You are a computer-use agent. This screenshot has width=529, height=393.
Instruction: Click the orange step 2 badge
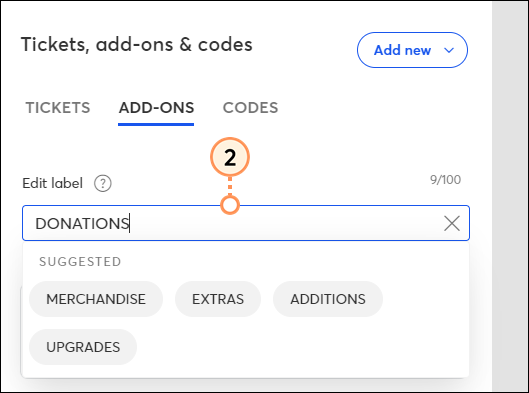[x=230, y=157]
